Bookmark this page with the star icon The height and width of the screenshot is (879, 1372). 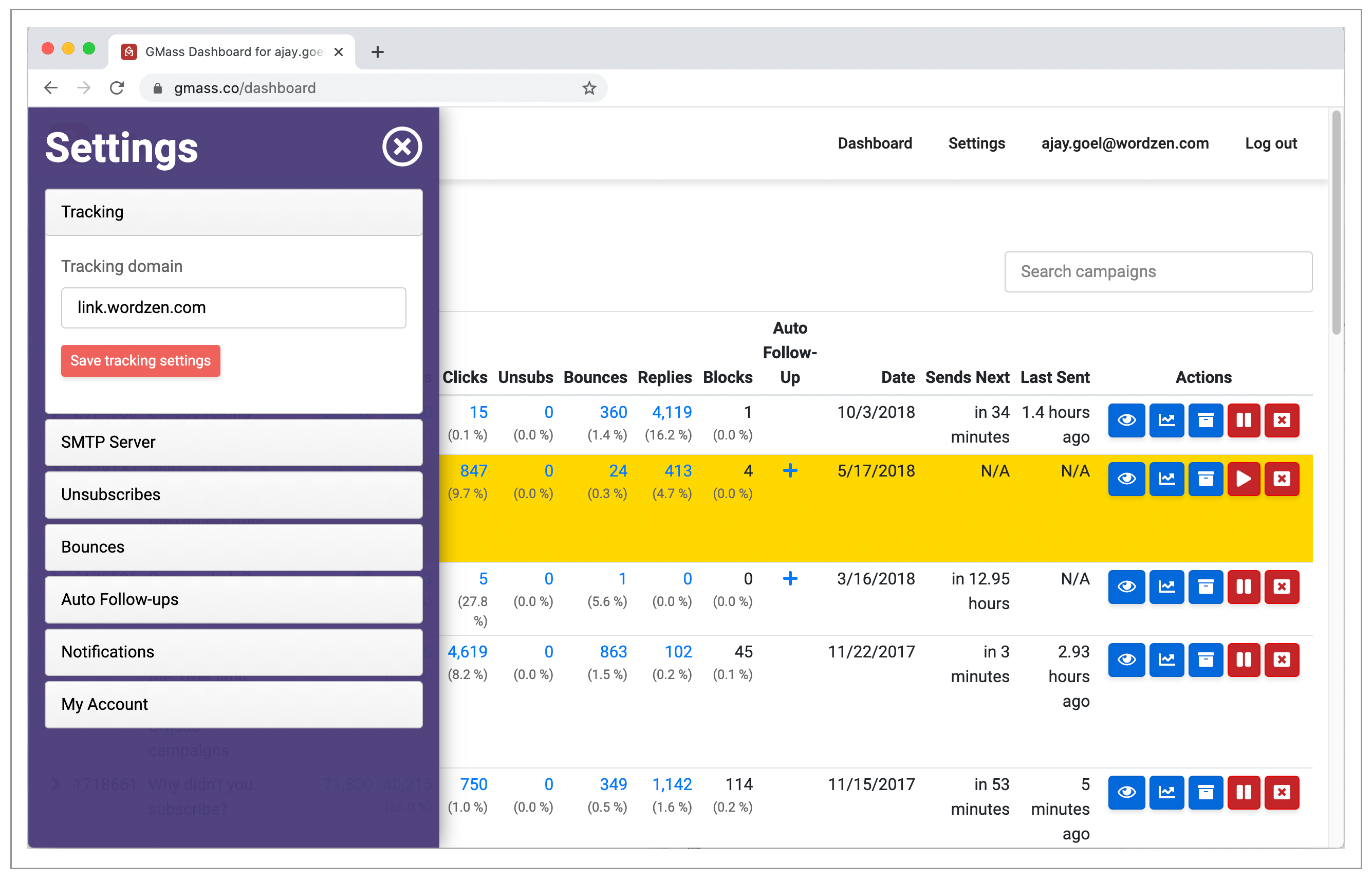[x=589, y=88]
